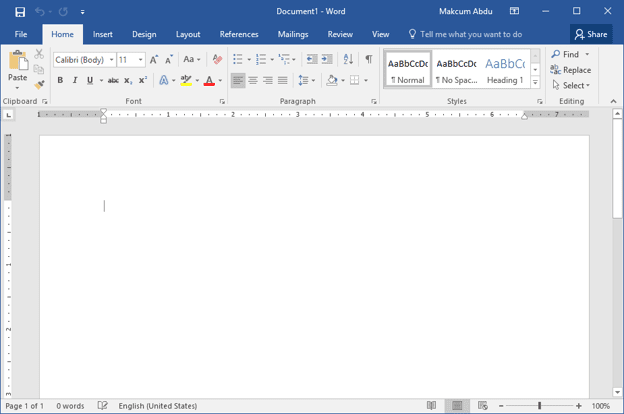Image resolution: width=624 pixels, height=414 pixels.
Task: Switch to the Mailings tab
Action: pyautogui.click(x=293, y=34)
